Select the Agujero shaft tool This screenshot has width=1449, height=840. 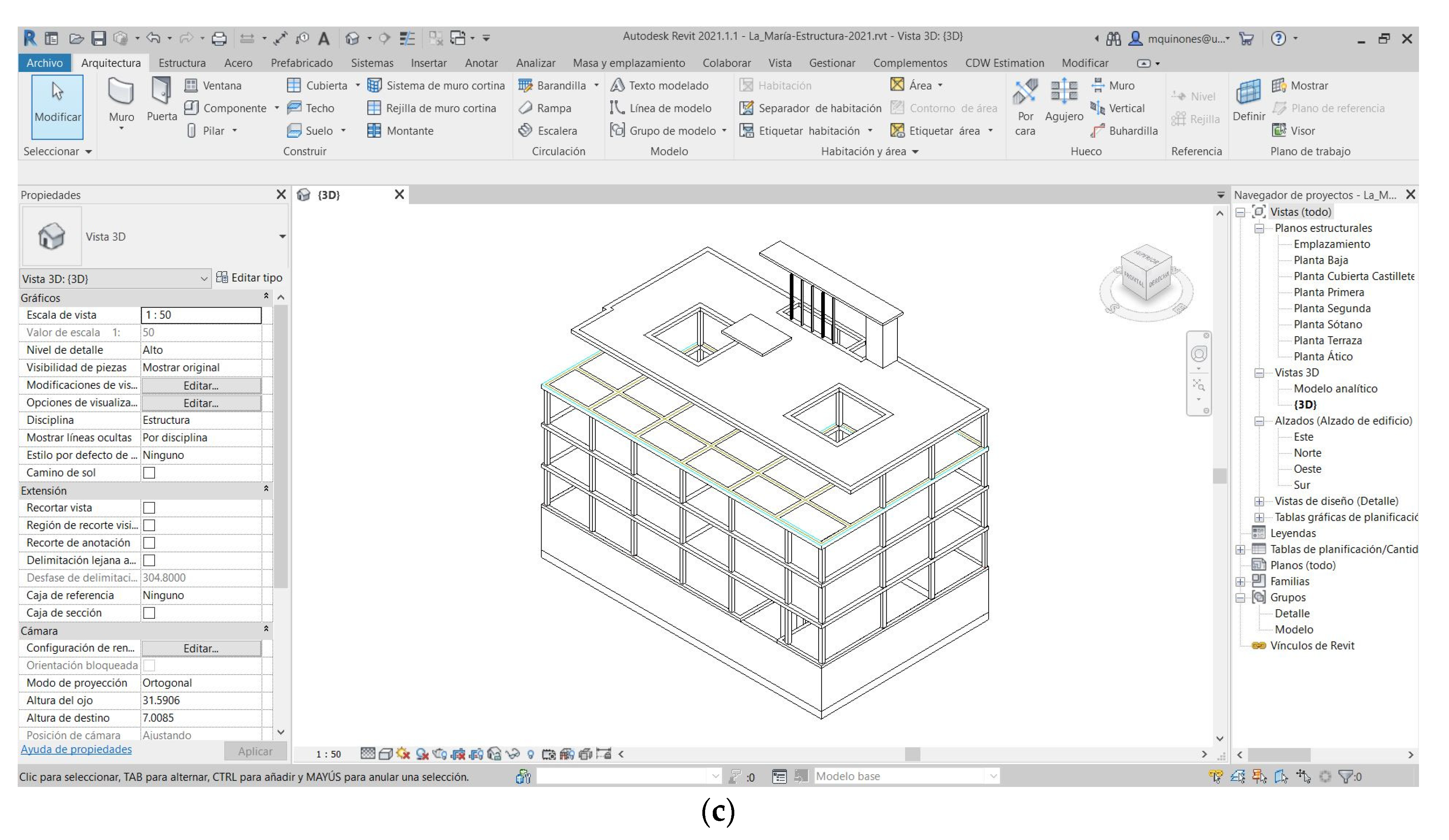(x=1064, y=101)
